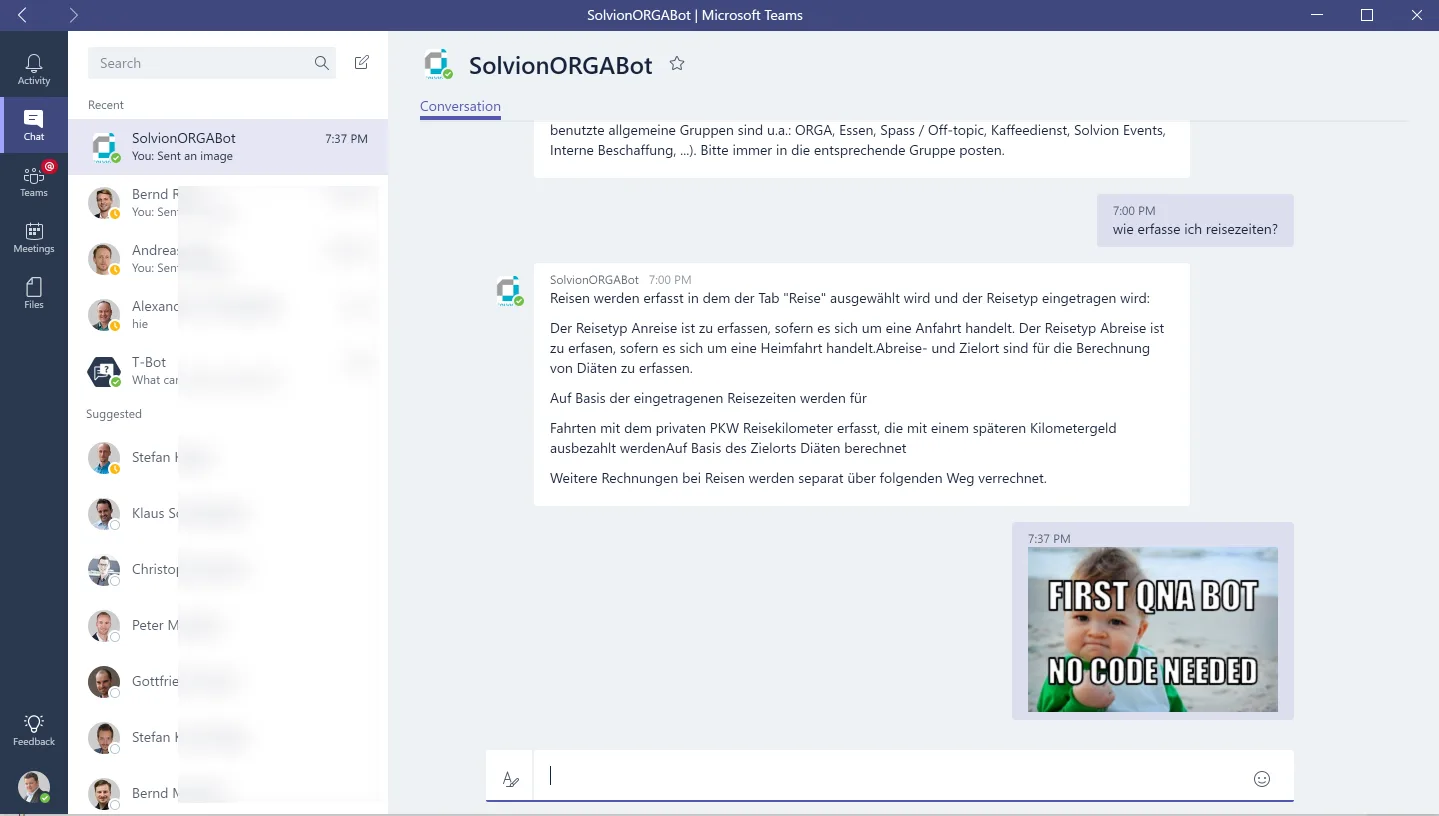Open the chat with T-Bot
1439x816 pixels.
pos(200,369)
